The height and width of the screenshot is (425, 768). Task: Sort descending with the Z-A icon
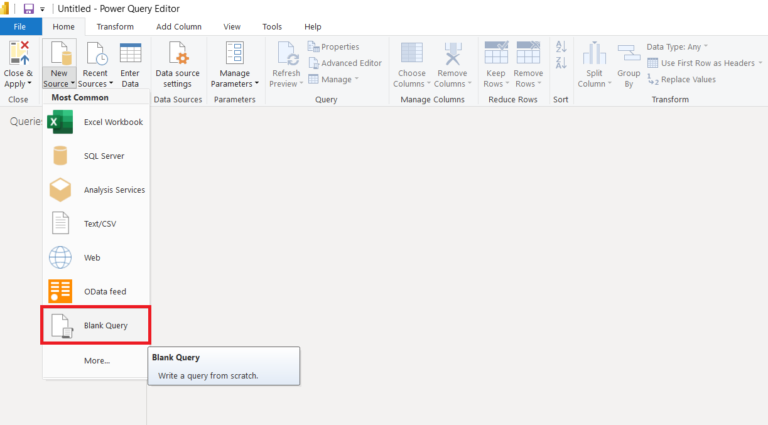click(561, 63)
